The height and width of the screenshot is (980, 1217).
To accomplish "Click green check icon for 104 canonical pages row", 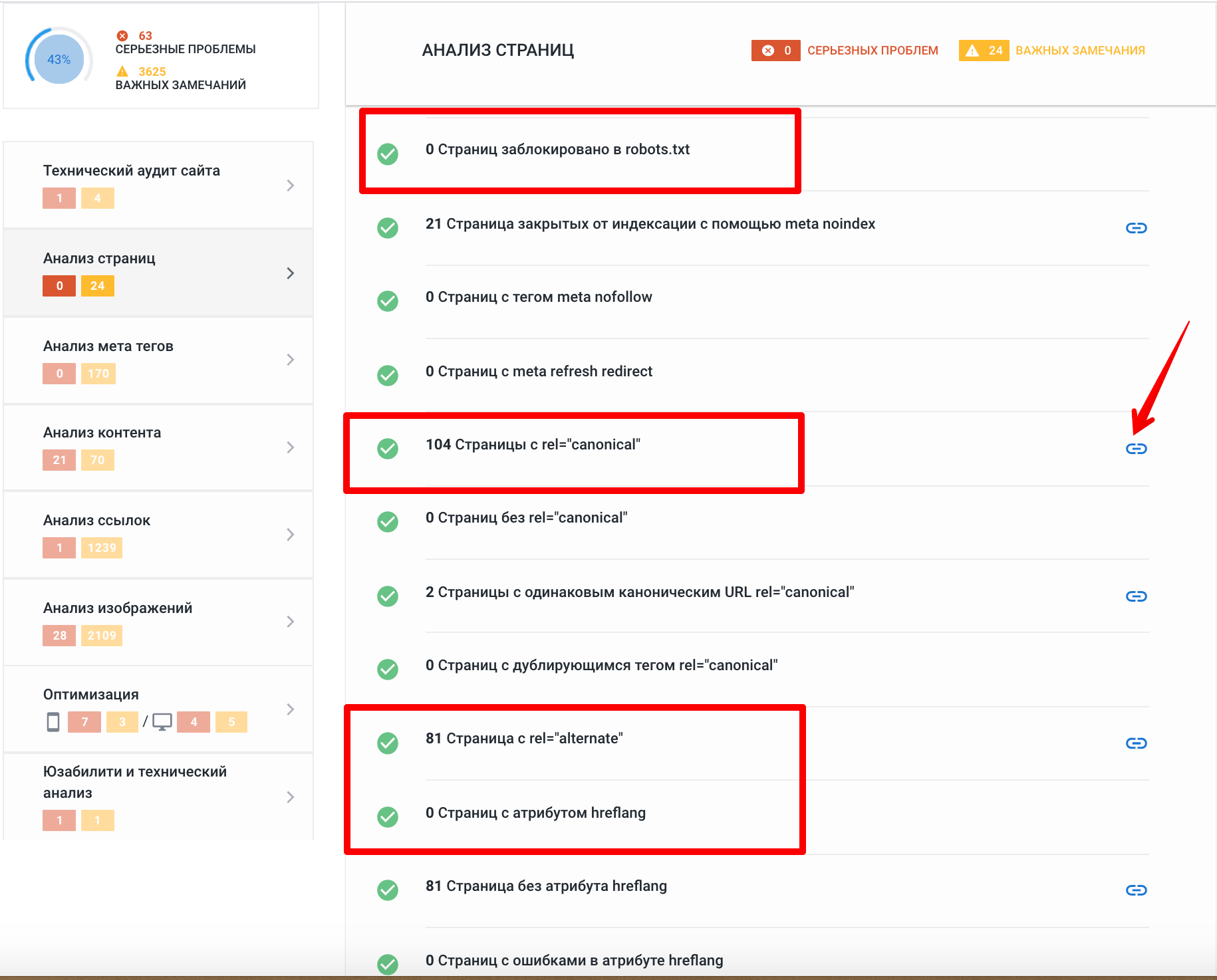I will [388, 449].
